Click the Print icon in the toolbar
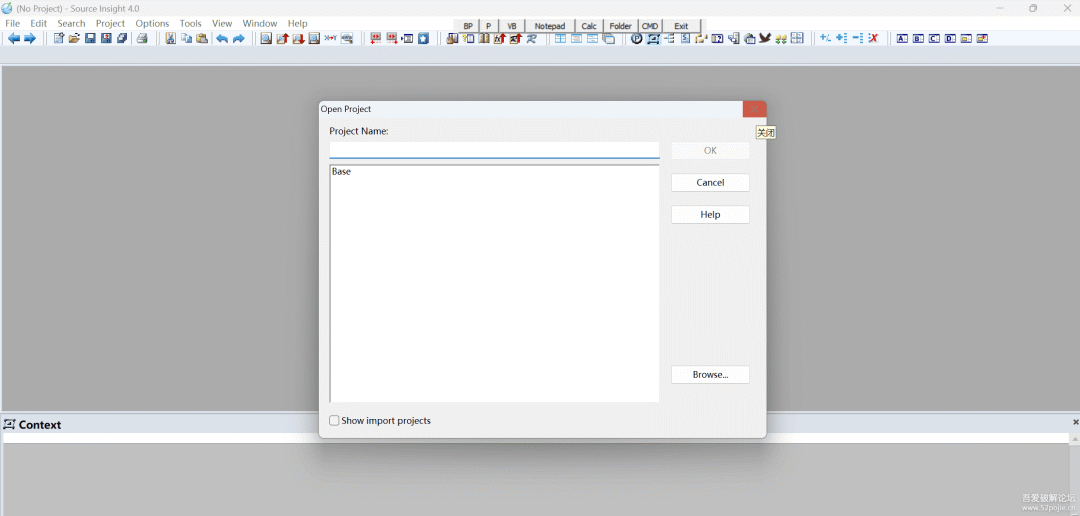1080x516 pixels. [x=142, y=39]
